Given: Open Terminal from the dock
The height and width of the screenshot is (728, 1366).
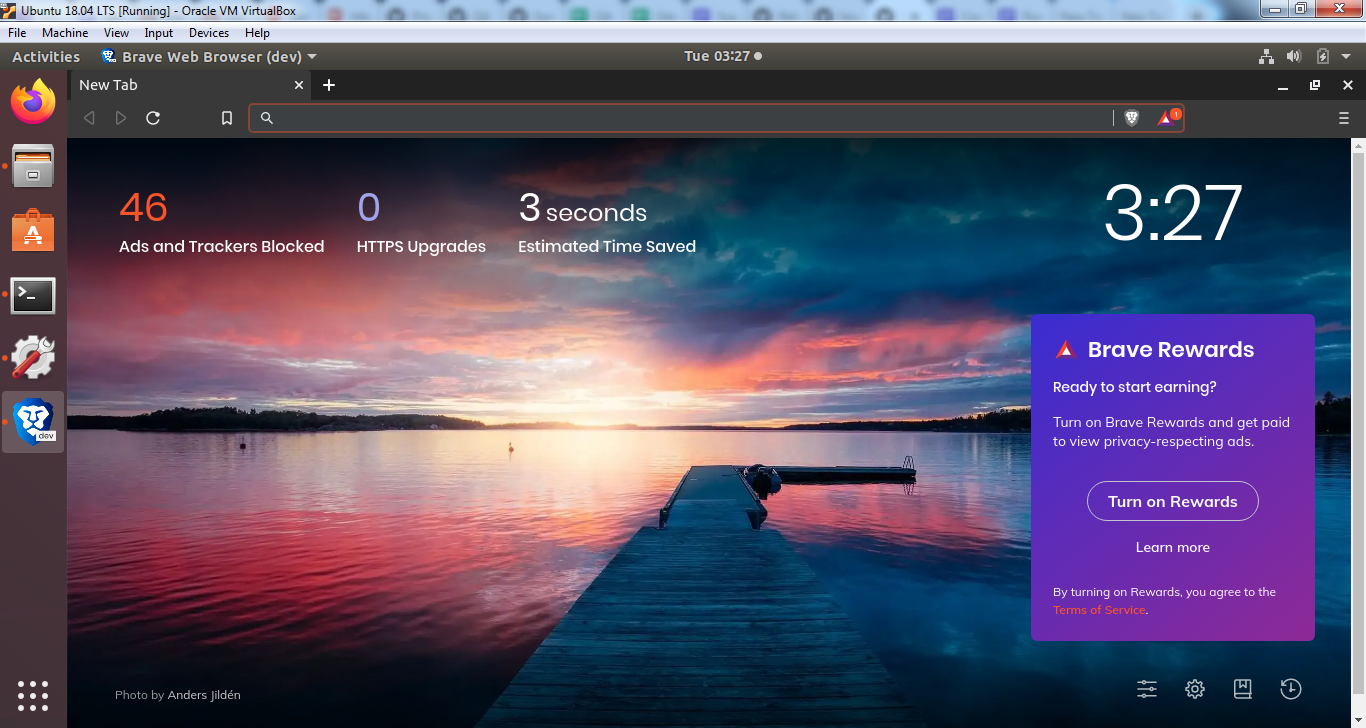Looking at the screenshot, I should coord(33,295).
